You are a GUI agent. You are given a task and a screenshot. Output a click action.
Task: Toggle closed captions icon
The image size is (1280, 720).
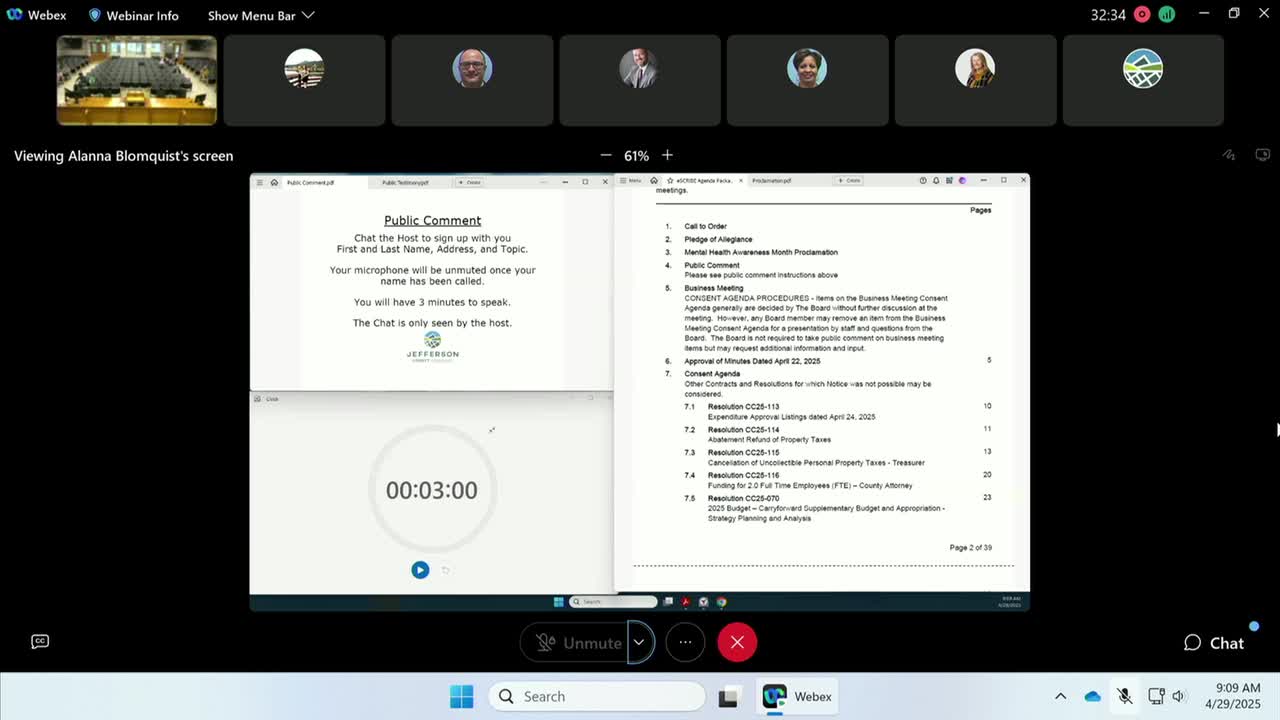tap(40, 642)
